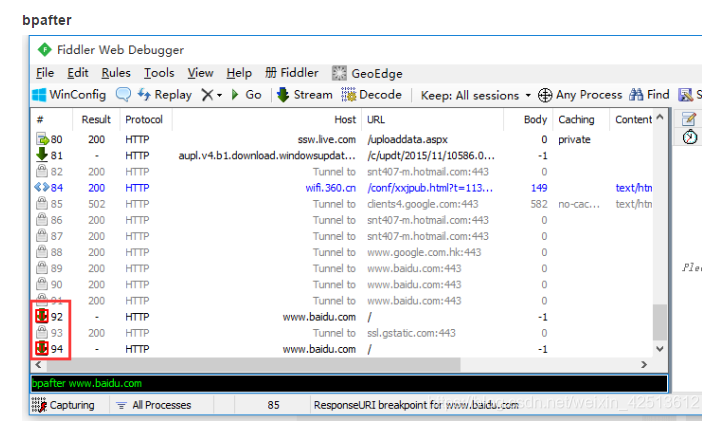Open the File menu
Image resolution: width=709 pixels, height=421 pixels.
(45, 73)
